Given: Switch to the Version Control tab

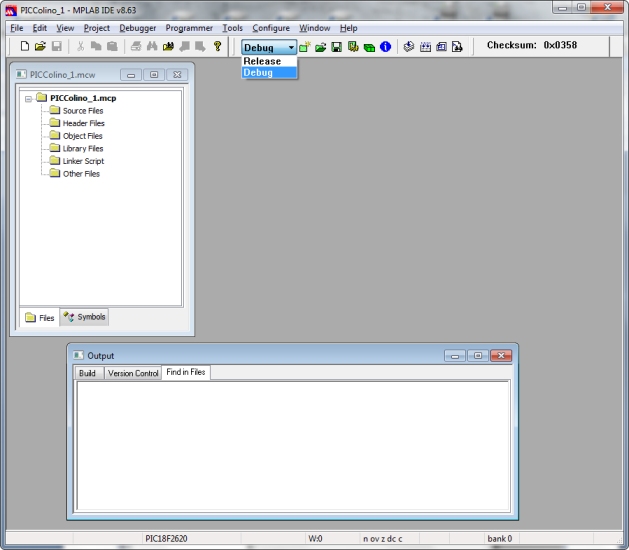Looking at the screenshot, I should (133, 373).
